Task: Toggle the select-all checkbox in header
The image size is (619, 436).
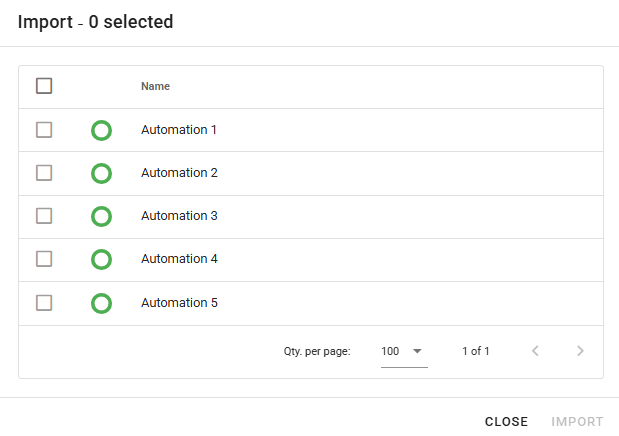Action: pos(44,86)
